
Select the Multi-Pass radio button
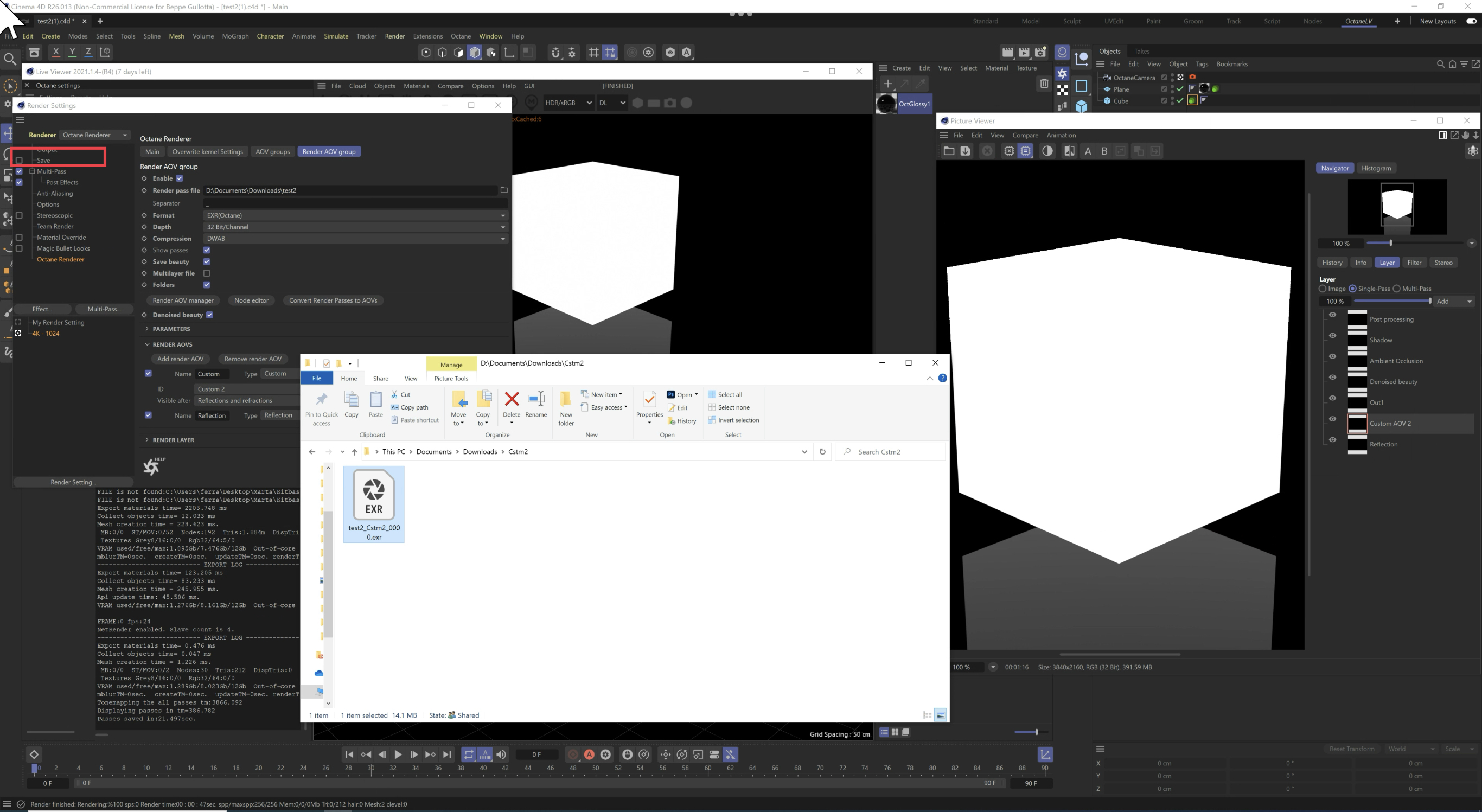pyautogui.click(x=1396, y=289)
